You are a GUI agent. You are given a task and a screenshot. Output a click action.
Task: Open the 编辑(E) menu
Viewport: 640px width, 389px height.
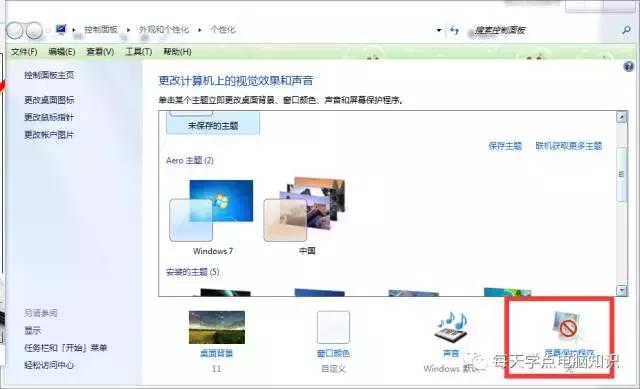point(62,52)
